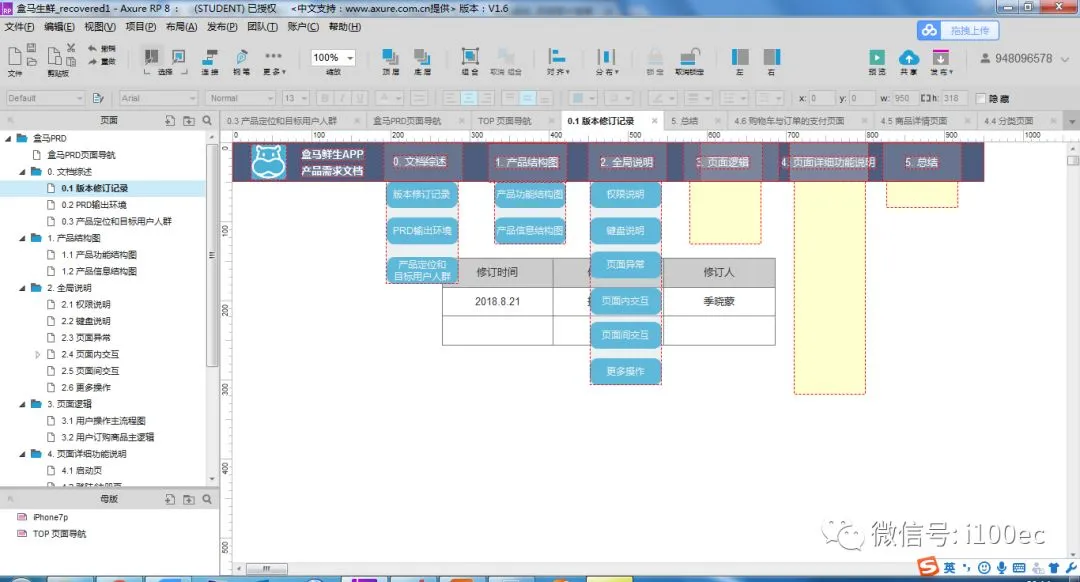Toggle italic text formatting

(342, 98)
